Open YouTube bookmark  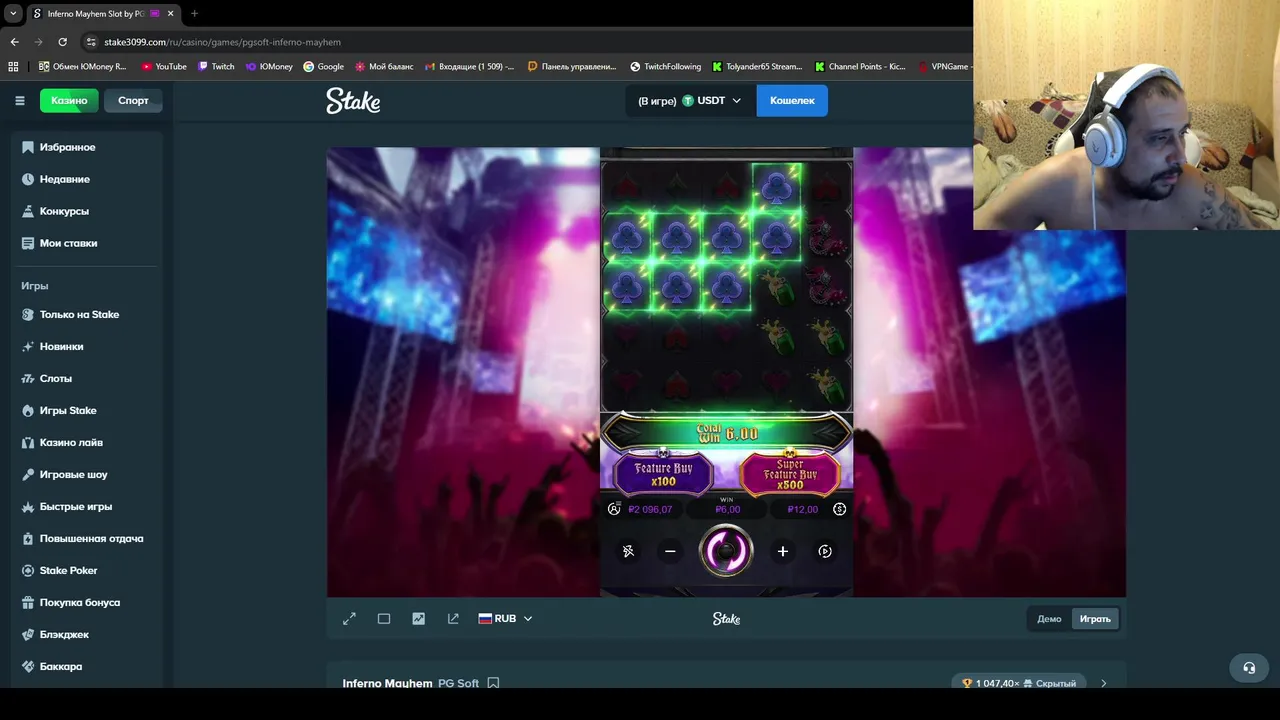[x=164, y=66]
